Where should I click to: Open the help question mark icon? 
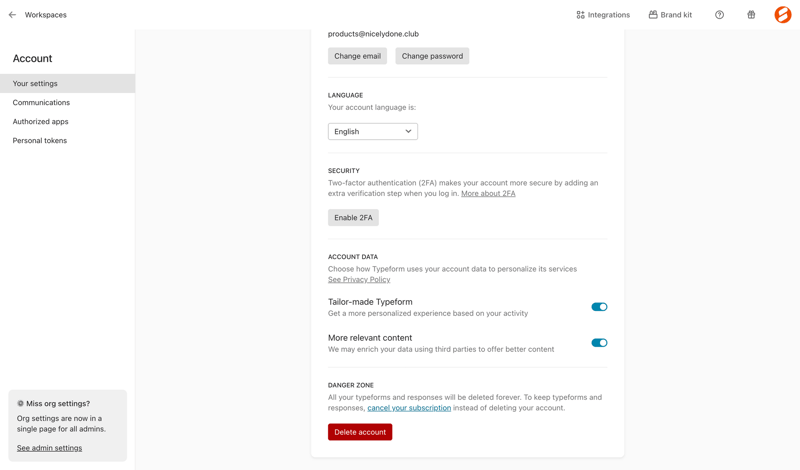[719, 15]
